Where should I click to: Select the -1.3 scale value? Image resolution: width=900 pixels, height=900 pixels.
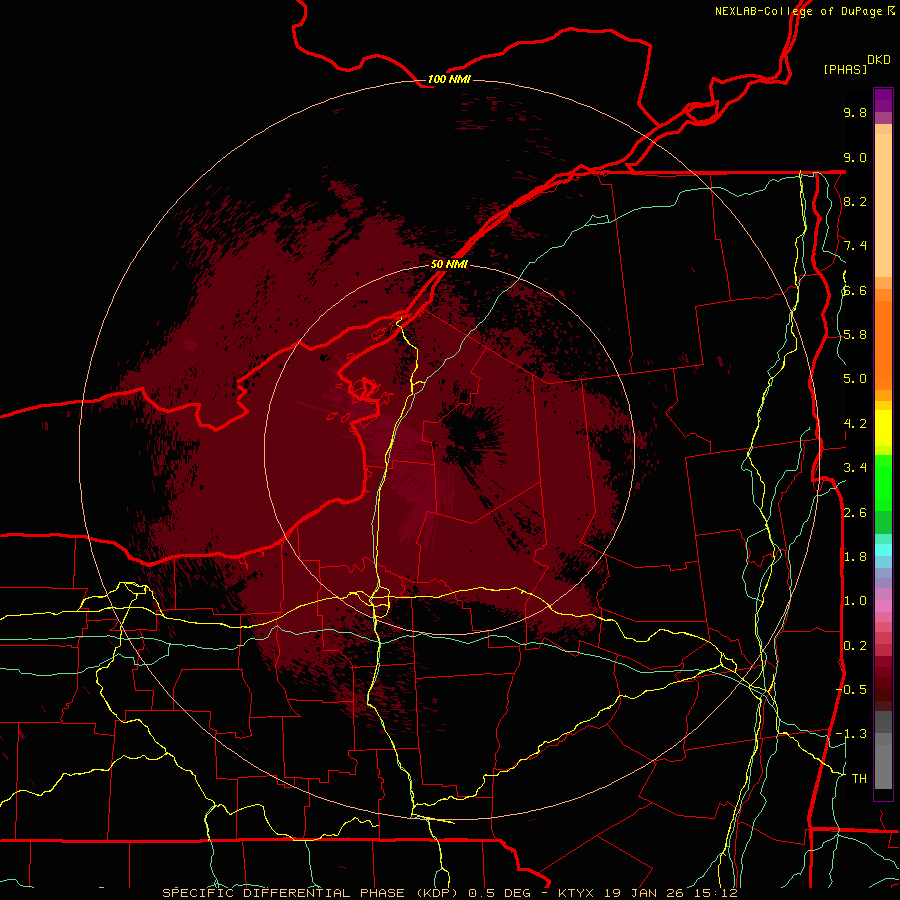pyautogui.click(x=851, y=734)
